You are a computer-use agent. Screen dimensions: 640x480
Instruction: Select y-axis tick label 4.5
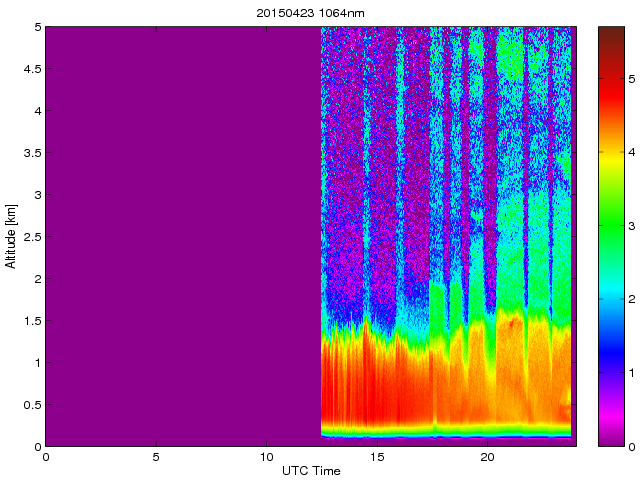click(x=30, y=70)
